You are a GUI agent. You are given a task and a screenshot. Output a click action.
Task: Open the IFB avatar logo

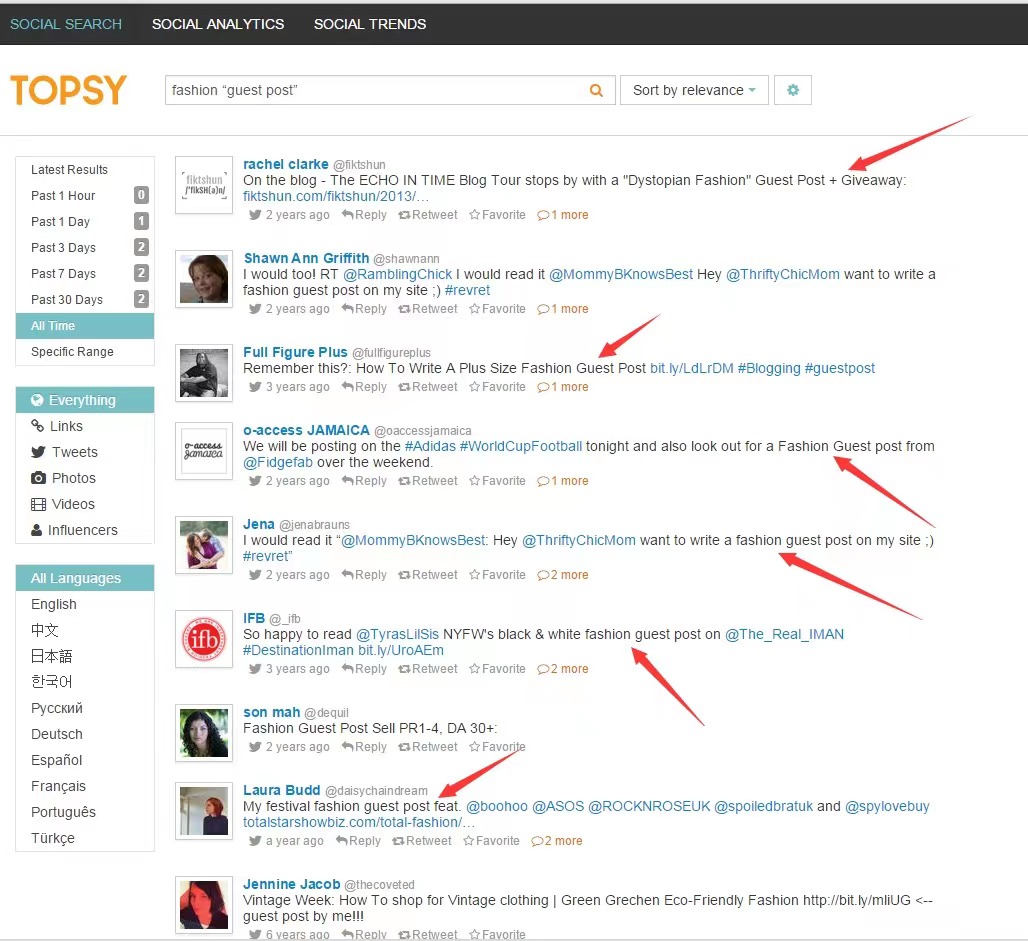[204, 639]
